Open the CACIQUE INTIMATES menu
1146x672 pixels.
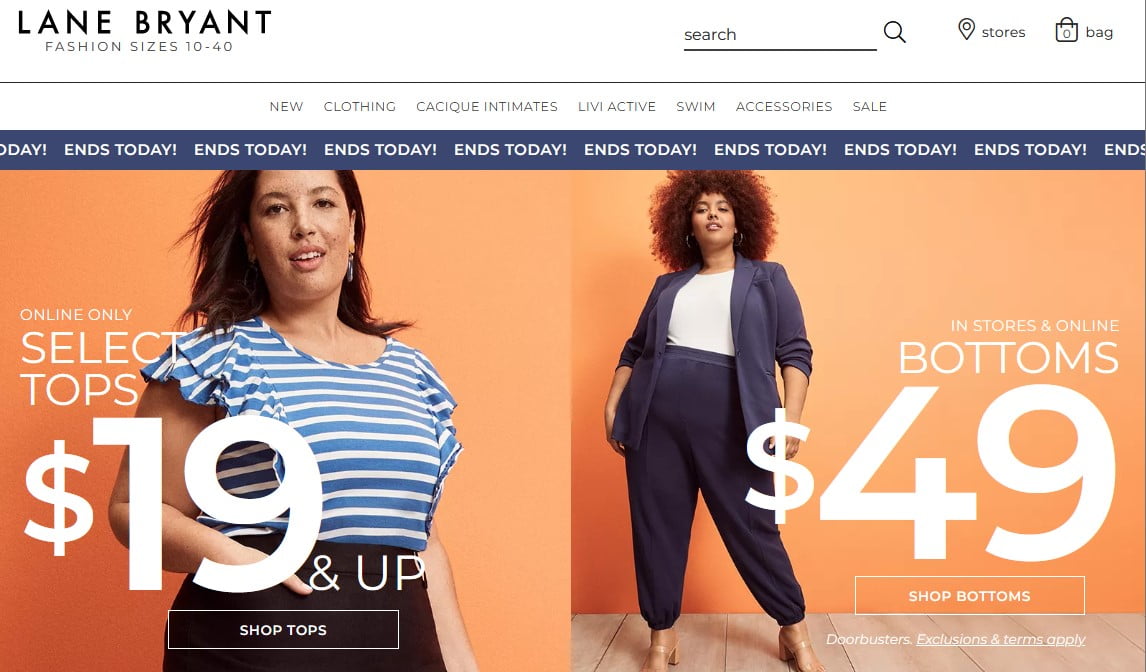[x=487, y=107]
